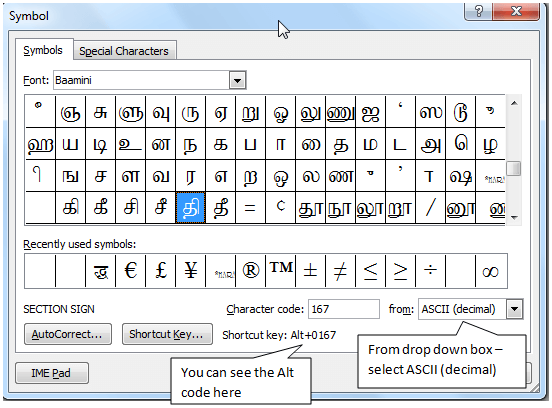Select the ஹ character cell
Screen dimensions: 552x408
click(40, 144)
